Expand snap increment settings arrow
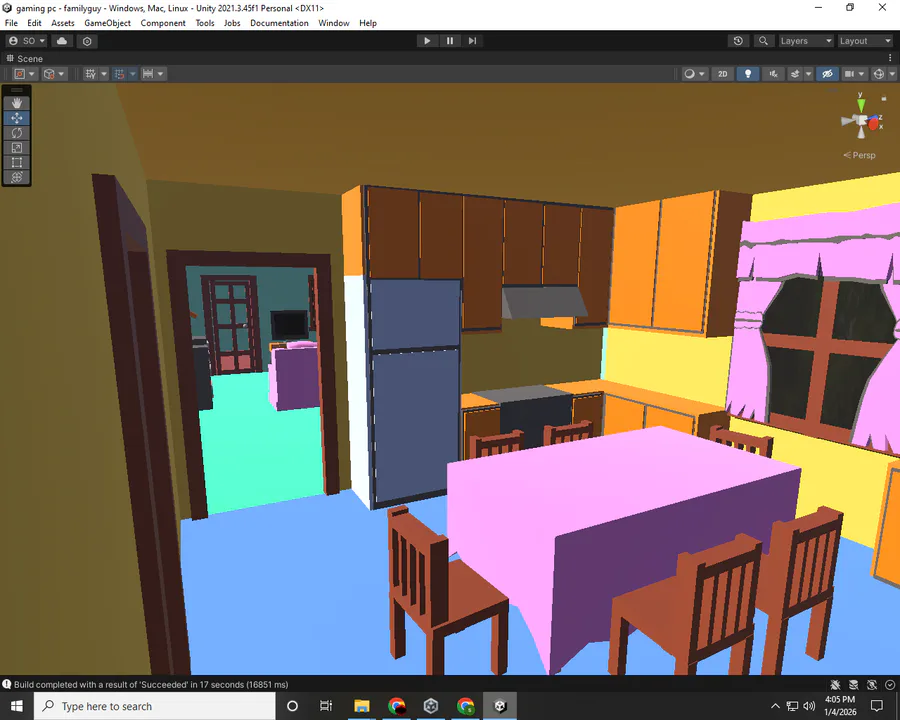The image size is (900, 720). [161, 73]
